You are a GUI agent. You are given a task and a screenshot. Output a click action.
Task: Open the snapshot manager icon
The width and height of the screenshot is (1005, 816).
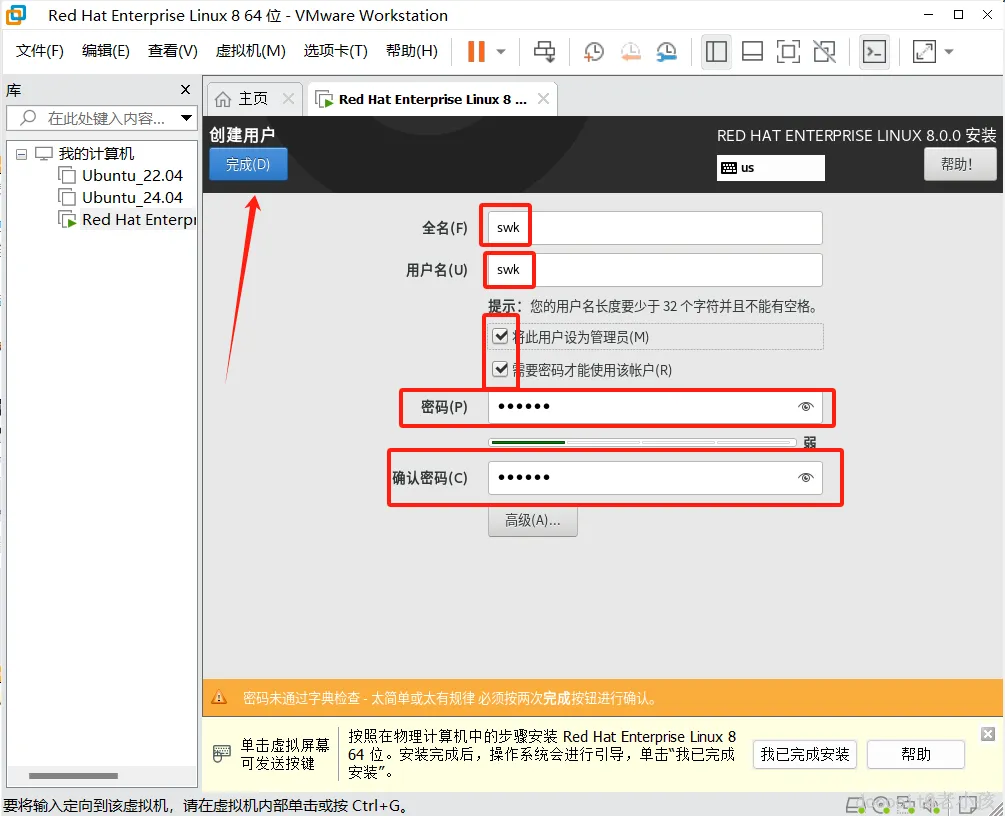coord(667,51)
